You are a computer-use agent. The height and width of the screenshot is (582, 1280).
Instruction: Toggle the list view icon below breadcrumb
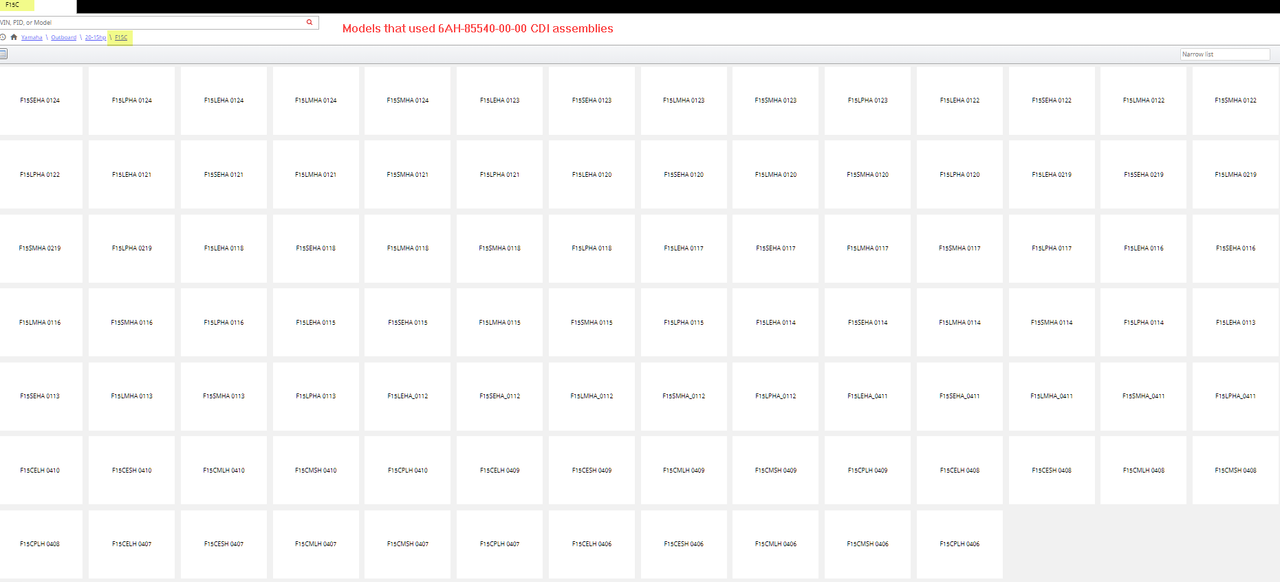3,54
